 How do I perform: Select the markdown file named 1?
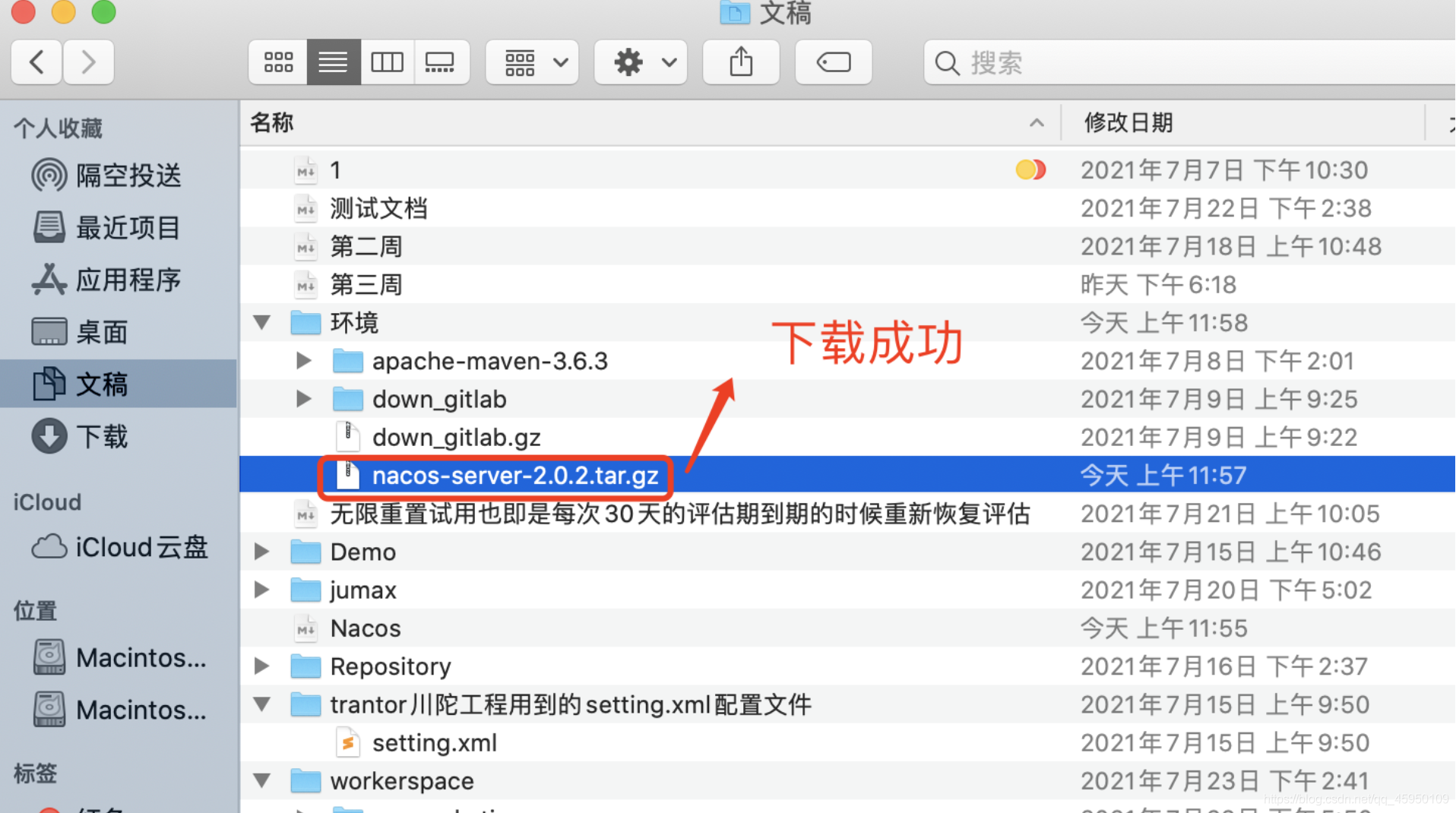[x=335, y=170]
